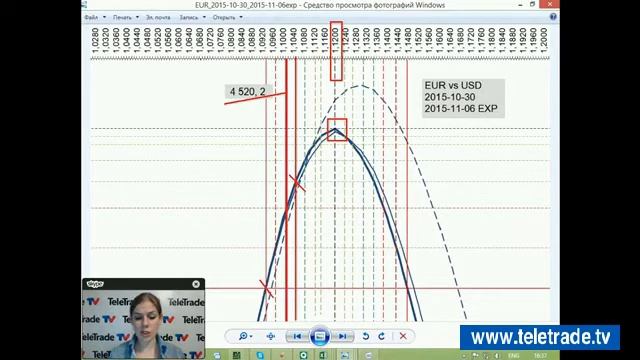The height and width of the screenshot is (360, 640).
Task: Open Excel from the taskbar
Action: 322,356
